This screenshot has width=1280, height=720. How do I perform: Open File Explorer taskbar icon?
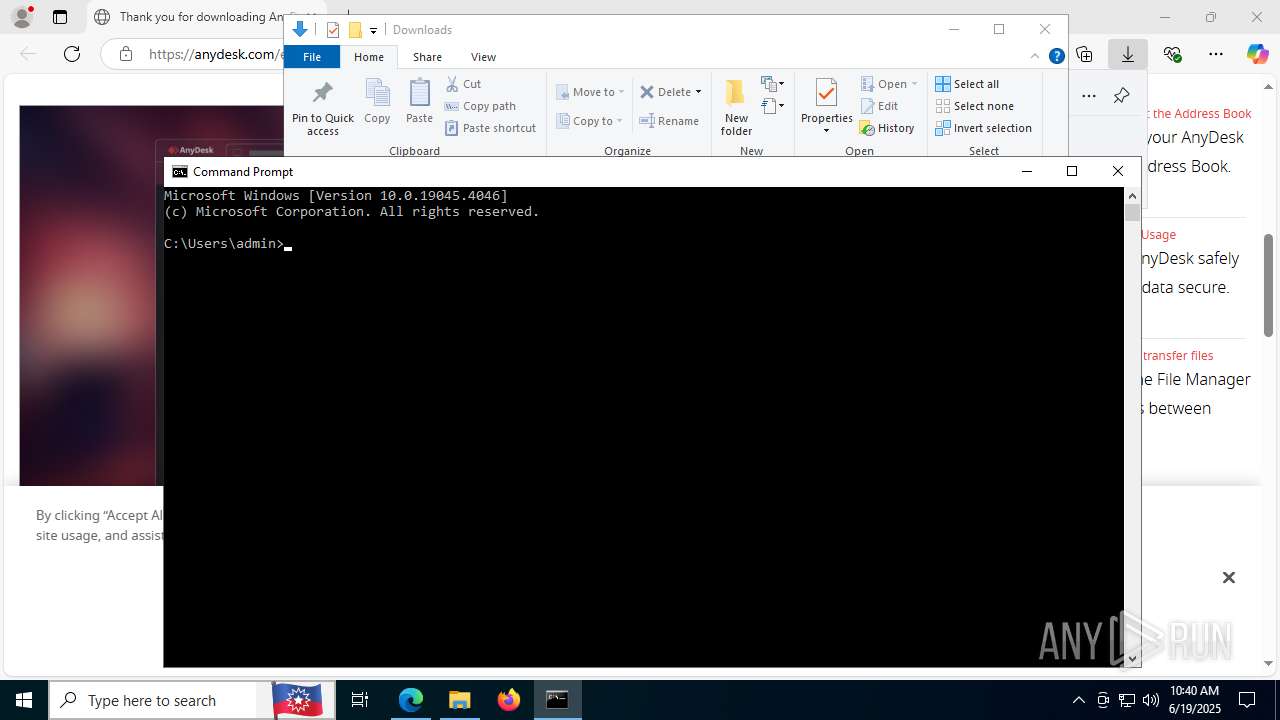click(460, 700)
